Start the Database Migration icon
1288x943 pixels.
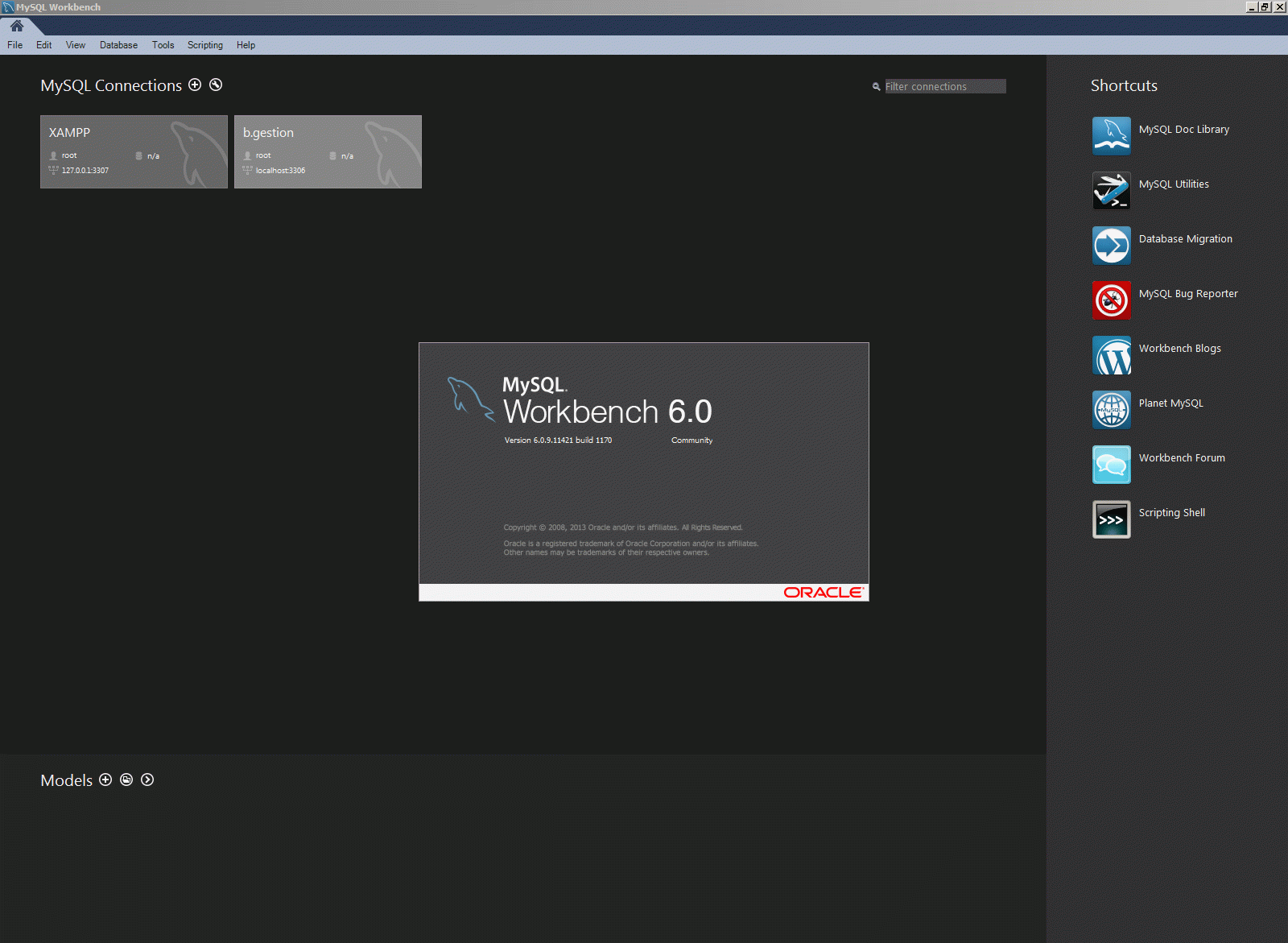1112,246
